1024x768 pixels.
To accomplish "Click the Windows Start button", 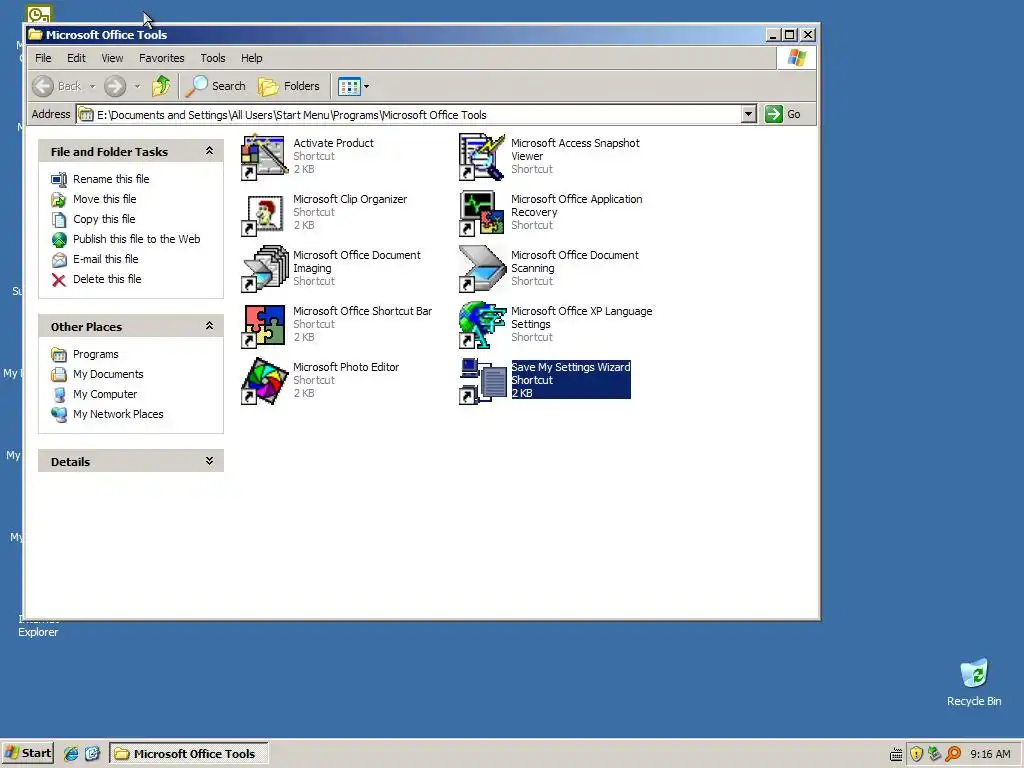I will point(27,754).
